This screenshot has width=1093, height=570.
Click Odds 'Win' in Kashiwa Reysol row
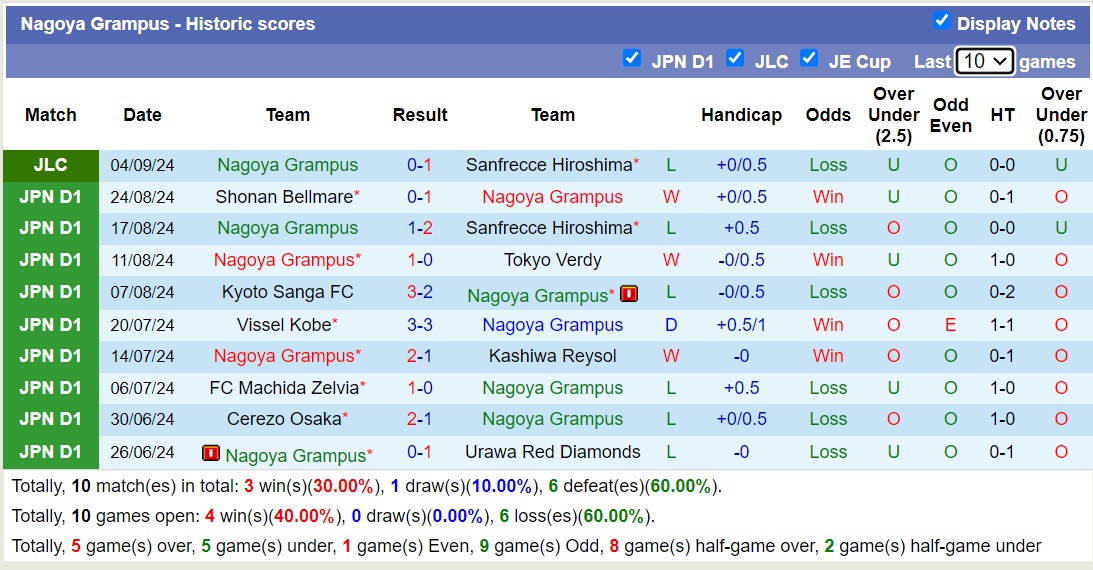pos(828,356)
